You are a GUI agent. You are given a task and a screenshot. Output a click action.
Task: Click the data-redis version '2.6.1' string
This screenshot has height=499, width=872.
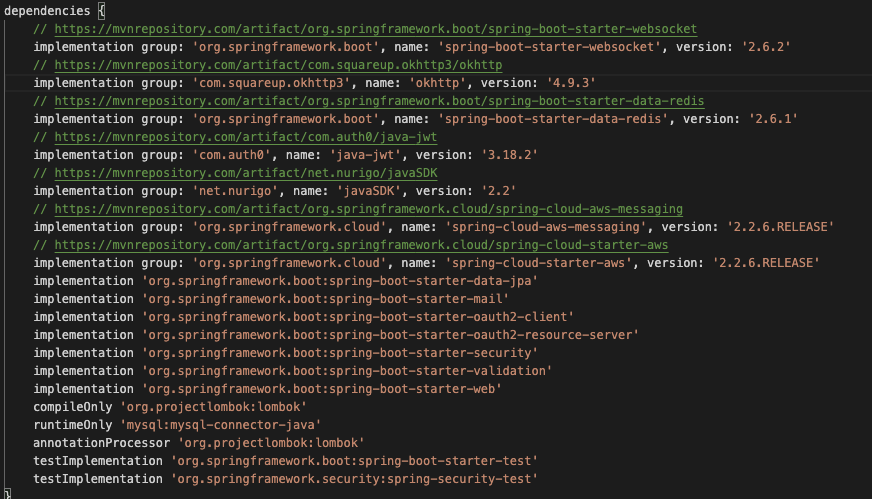click(x=773, y=119)
